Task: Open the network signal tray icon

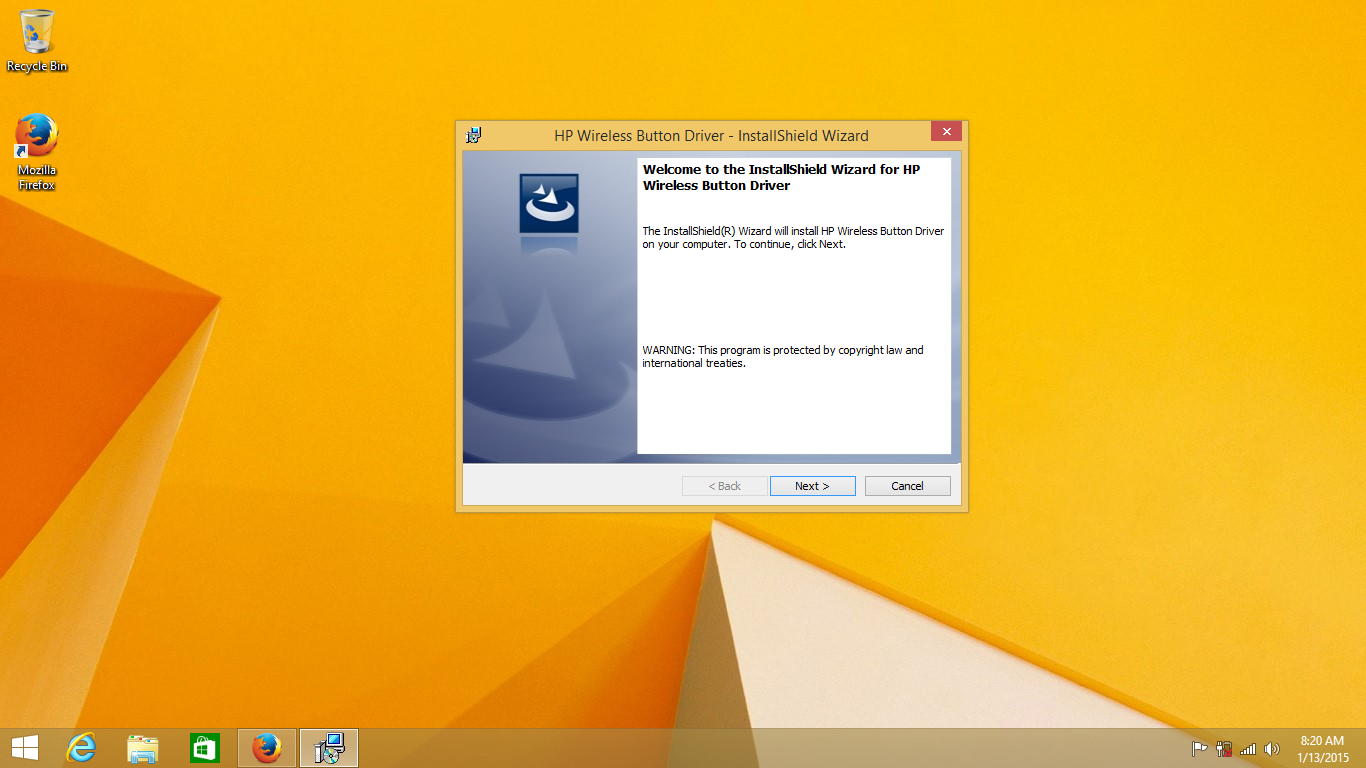Action: point(1247,748)
